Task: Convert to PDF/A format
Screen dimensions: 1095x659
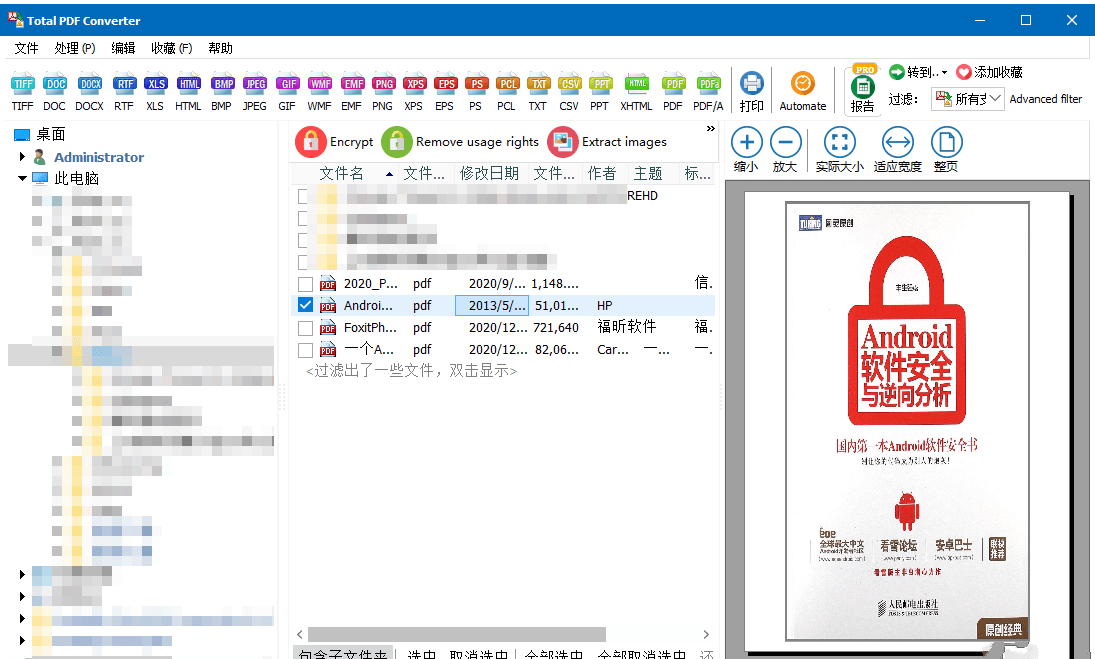Action: [x=708, y=91]
